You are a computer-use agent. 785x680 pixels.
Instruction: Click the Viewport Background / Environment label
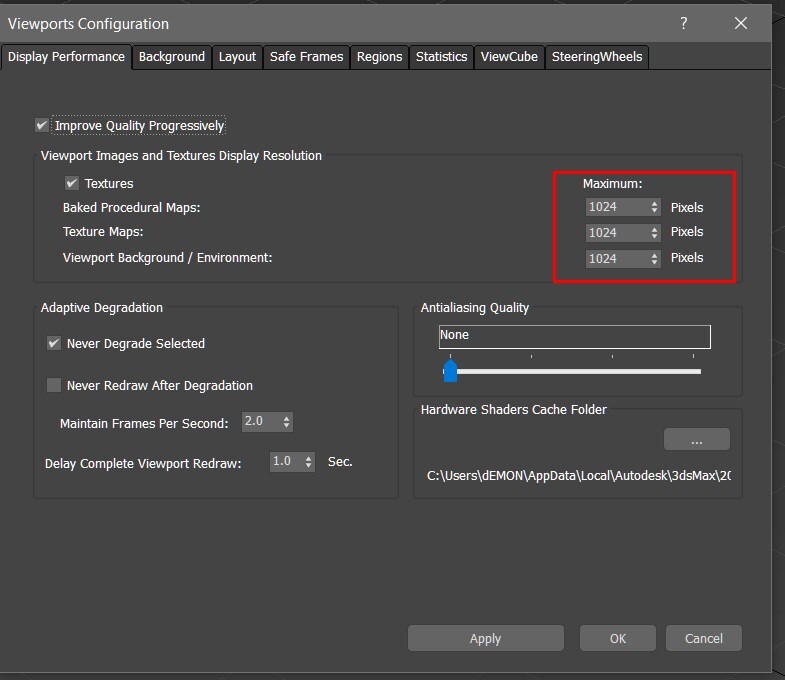click(168, 258)
